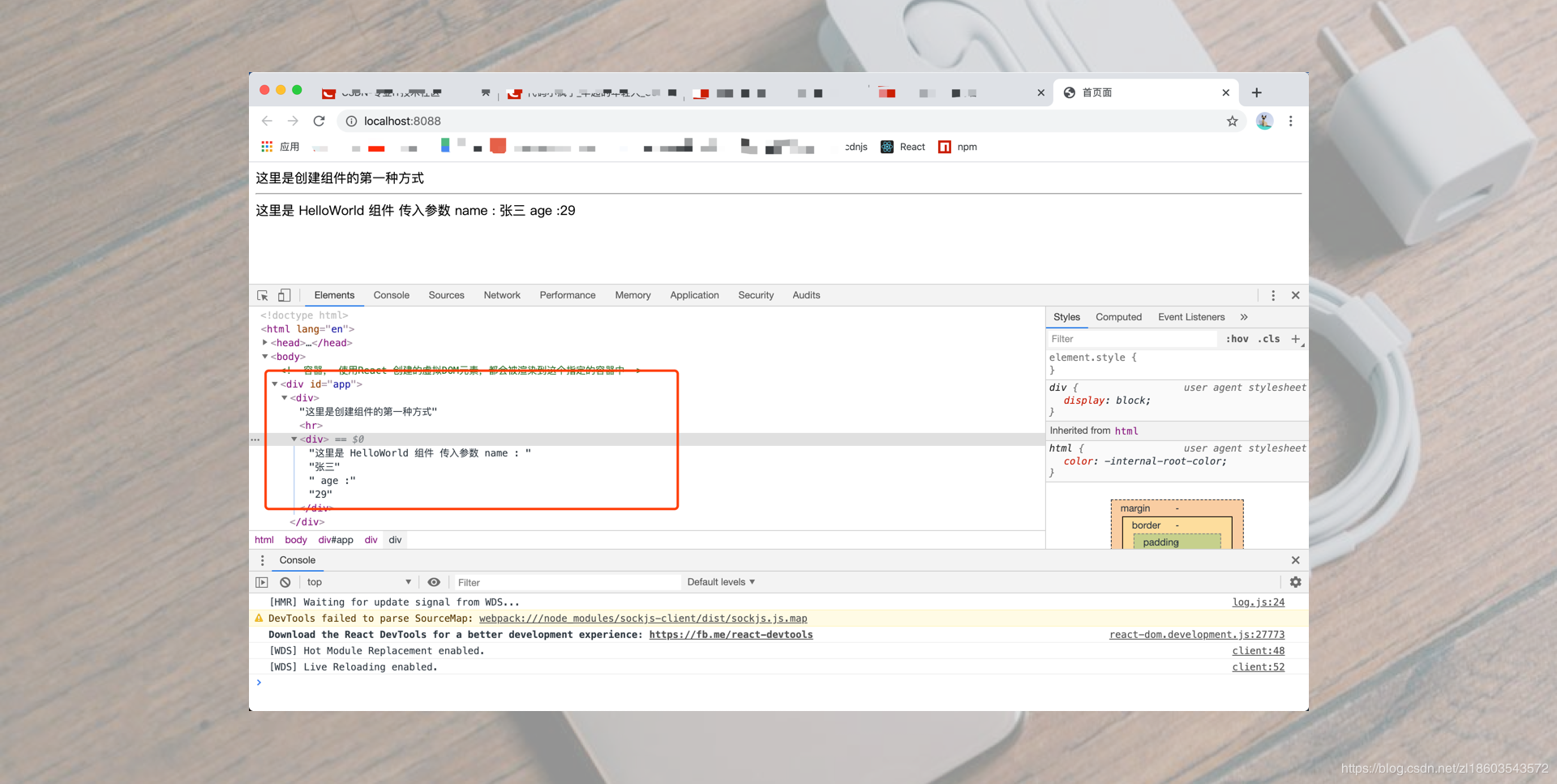This screenshot has height=784, width=1557.
Task: Open the JavaScript context dropdown (top)
Action: [x=359, y=582]
